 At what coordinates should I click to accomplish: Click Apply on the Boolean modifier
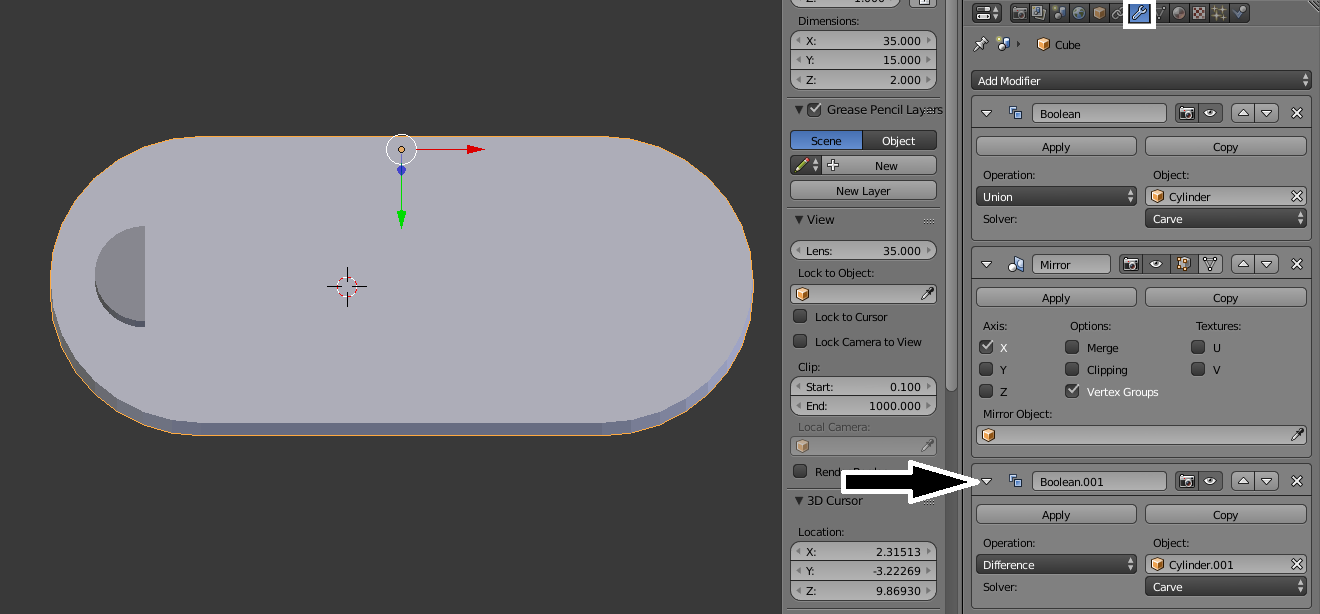pos(1056,147)
